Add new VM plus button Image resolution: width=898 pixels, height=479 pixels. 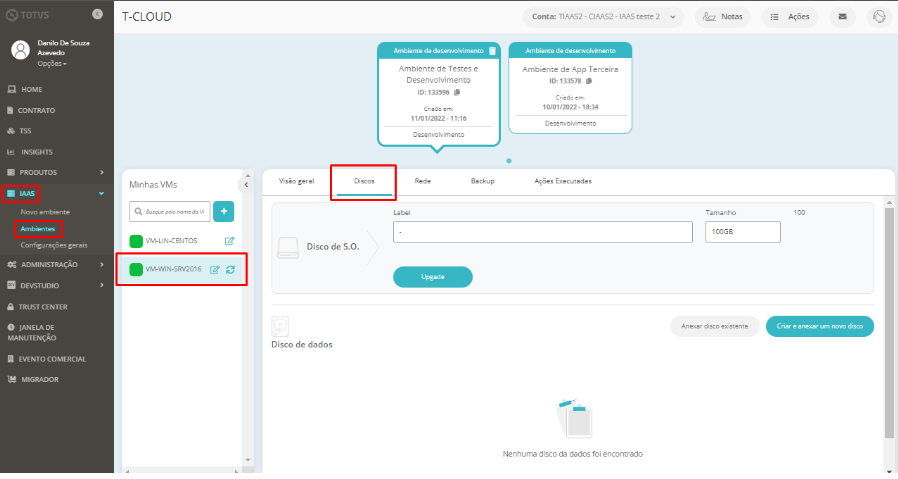point(224,211)
